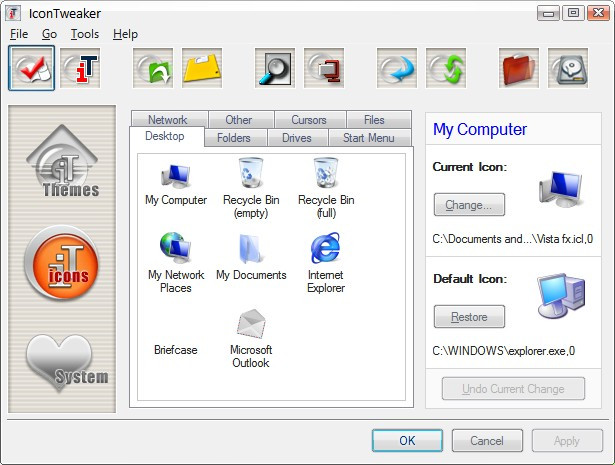Click the current icon monitor preview
This screenshot has height=465, width=615.
click(561, 189)
